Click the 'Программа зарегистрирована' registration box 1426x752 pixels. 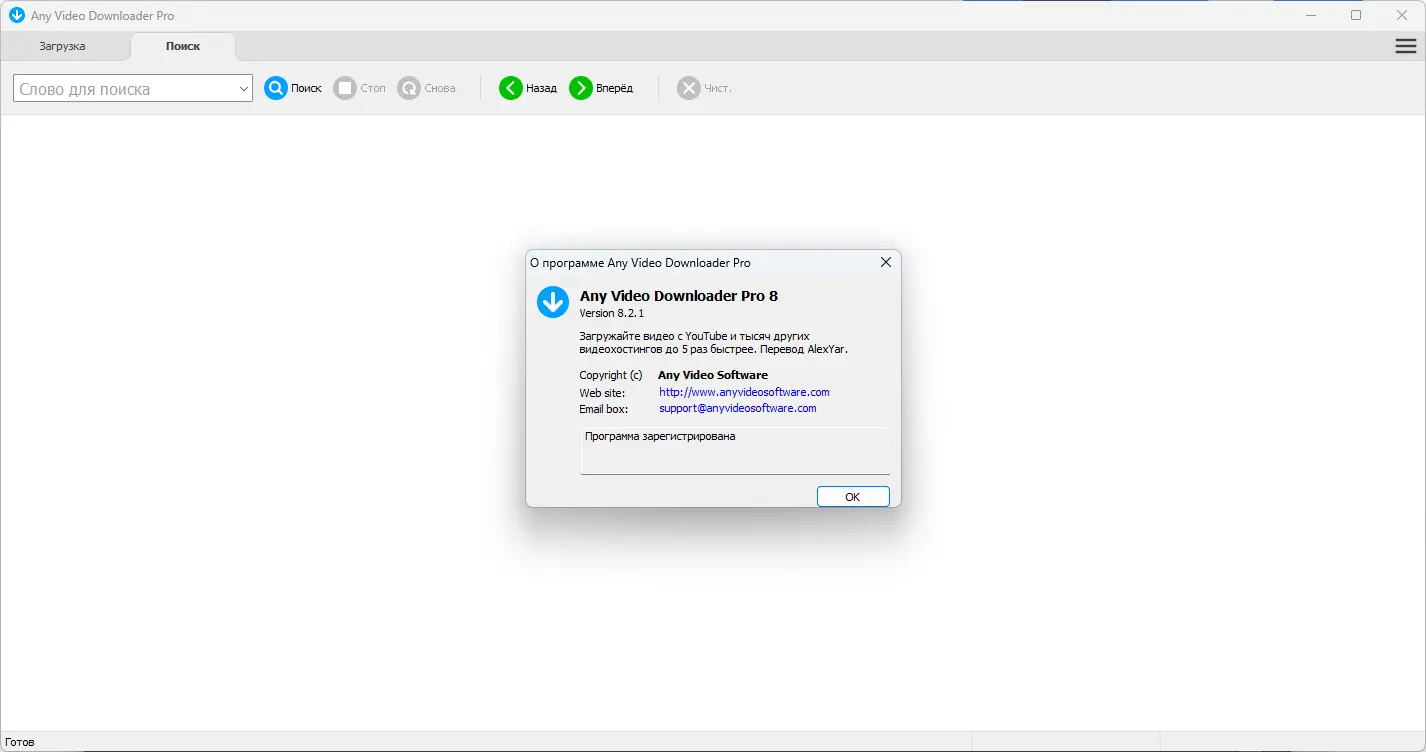point(735,451)
